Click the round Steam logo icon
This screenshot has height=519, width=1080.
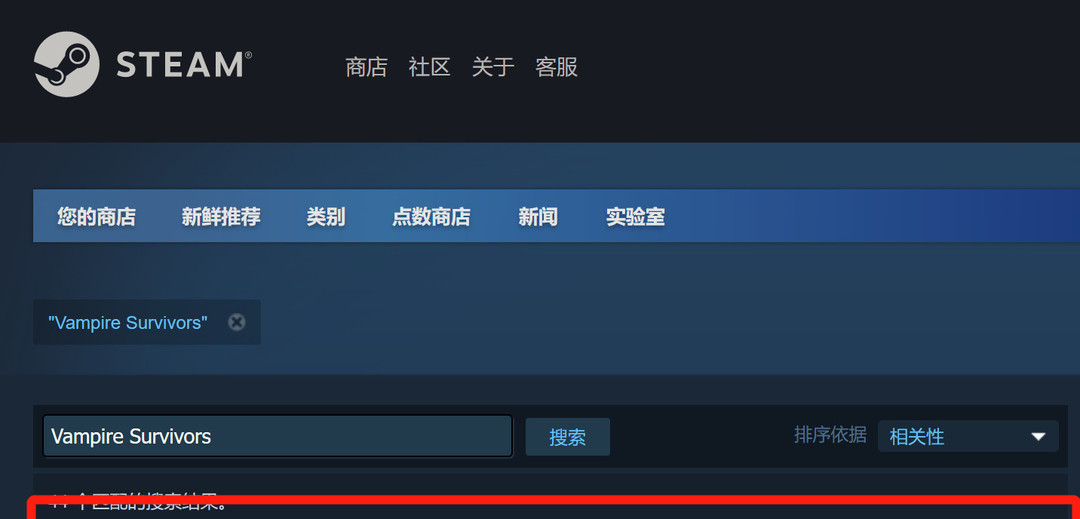pyautogui.click(x=66, y=64)
